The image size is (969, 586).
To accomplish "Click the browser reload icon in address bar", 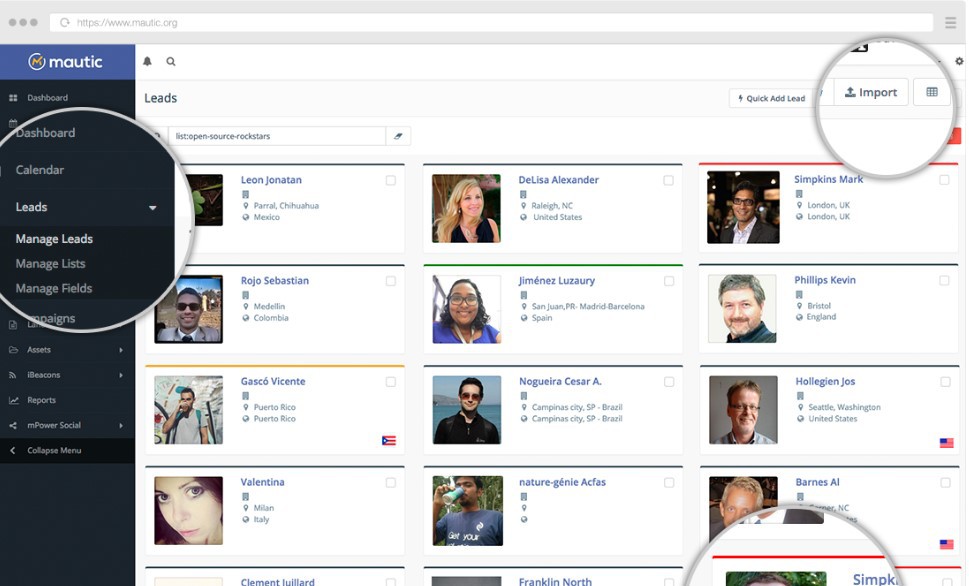I will pyautogui.click(x=65, y=22).
